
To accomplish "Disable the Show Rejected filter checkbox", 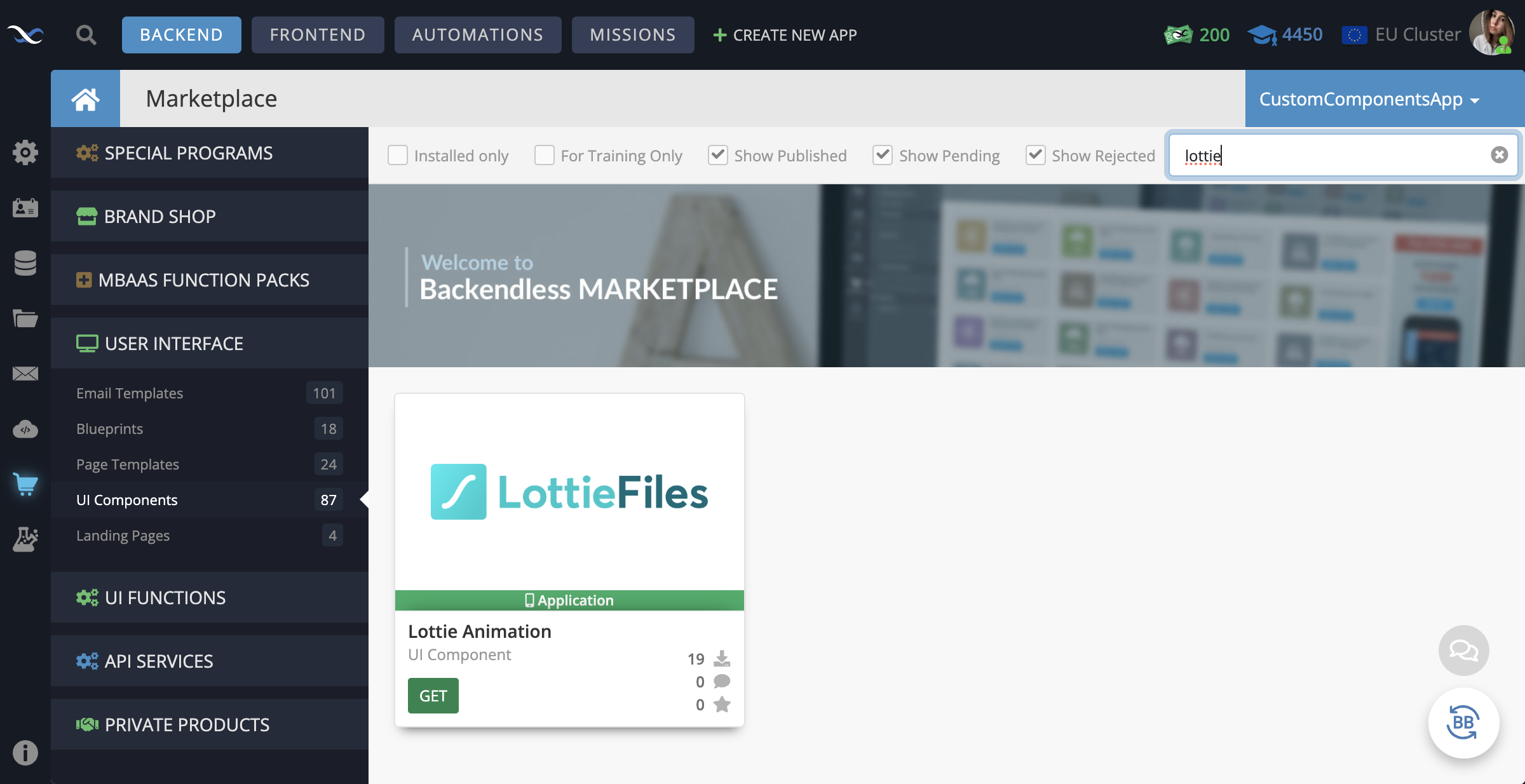I will [x=1034, y=155].
